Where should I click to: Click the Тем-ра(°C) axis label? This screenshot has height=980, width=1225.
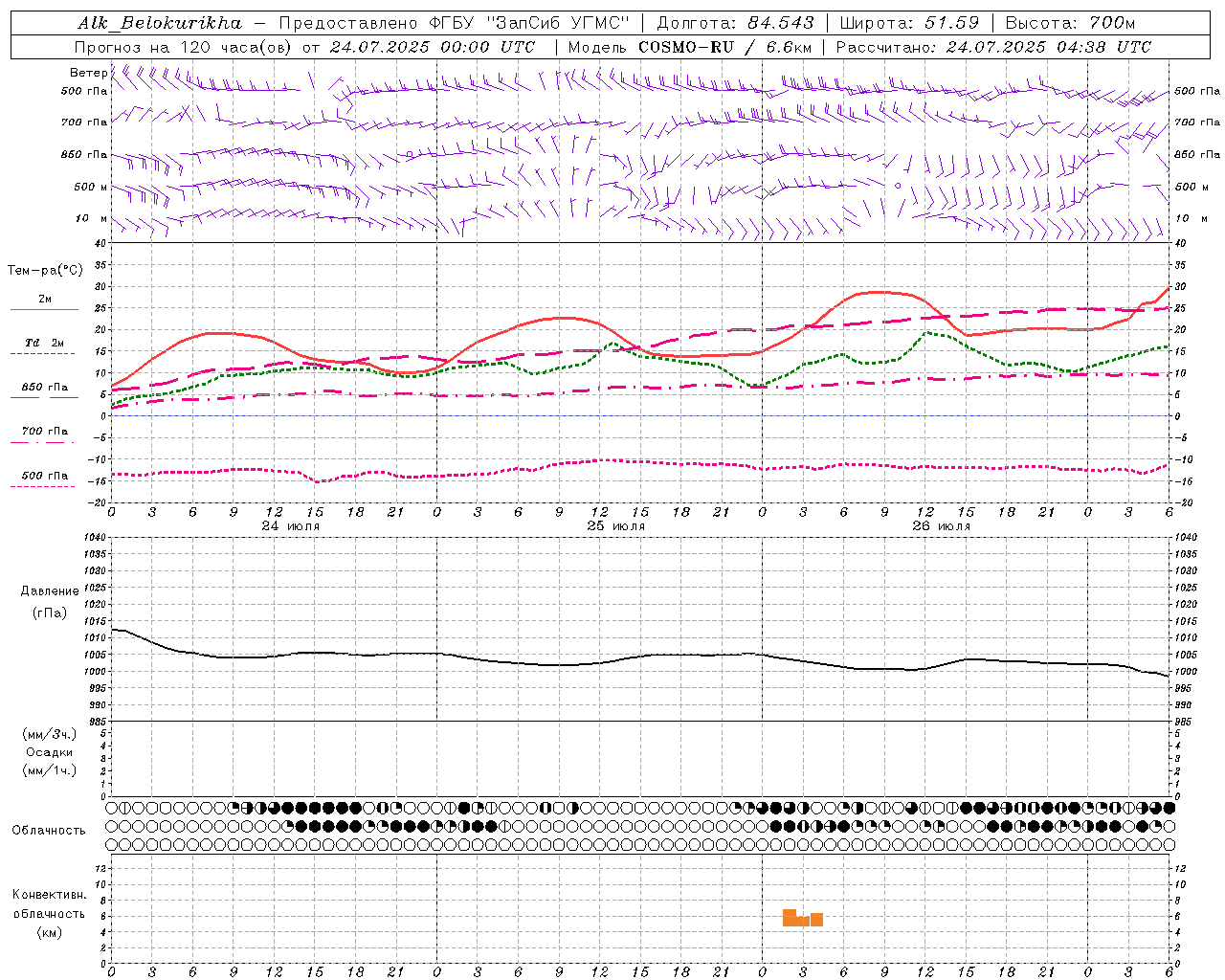[45, 271]
